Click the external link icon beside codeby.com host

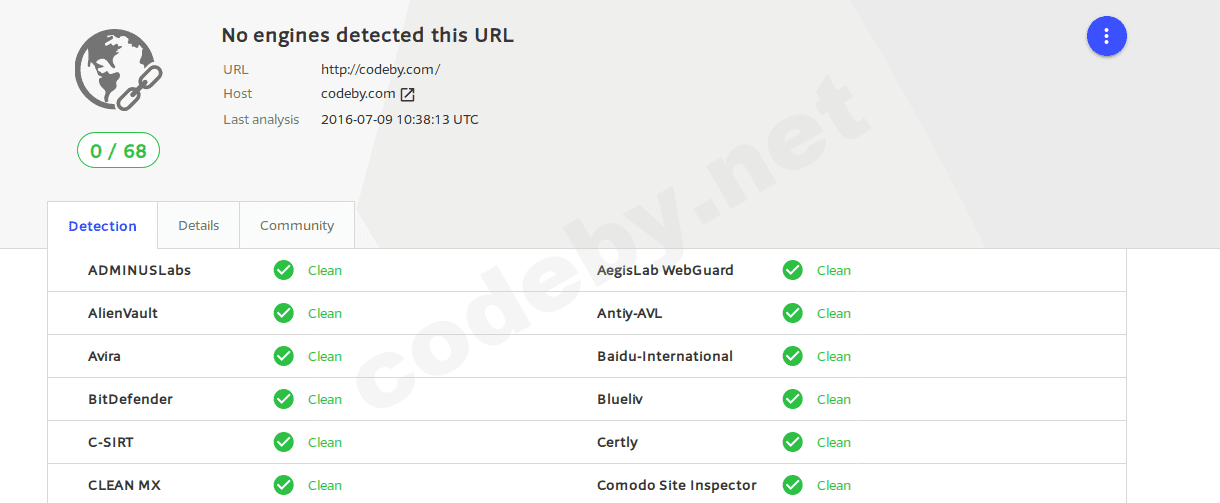(407, 94)
